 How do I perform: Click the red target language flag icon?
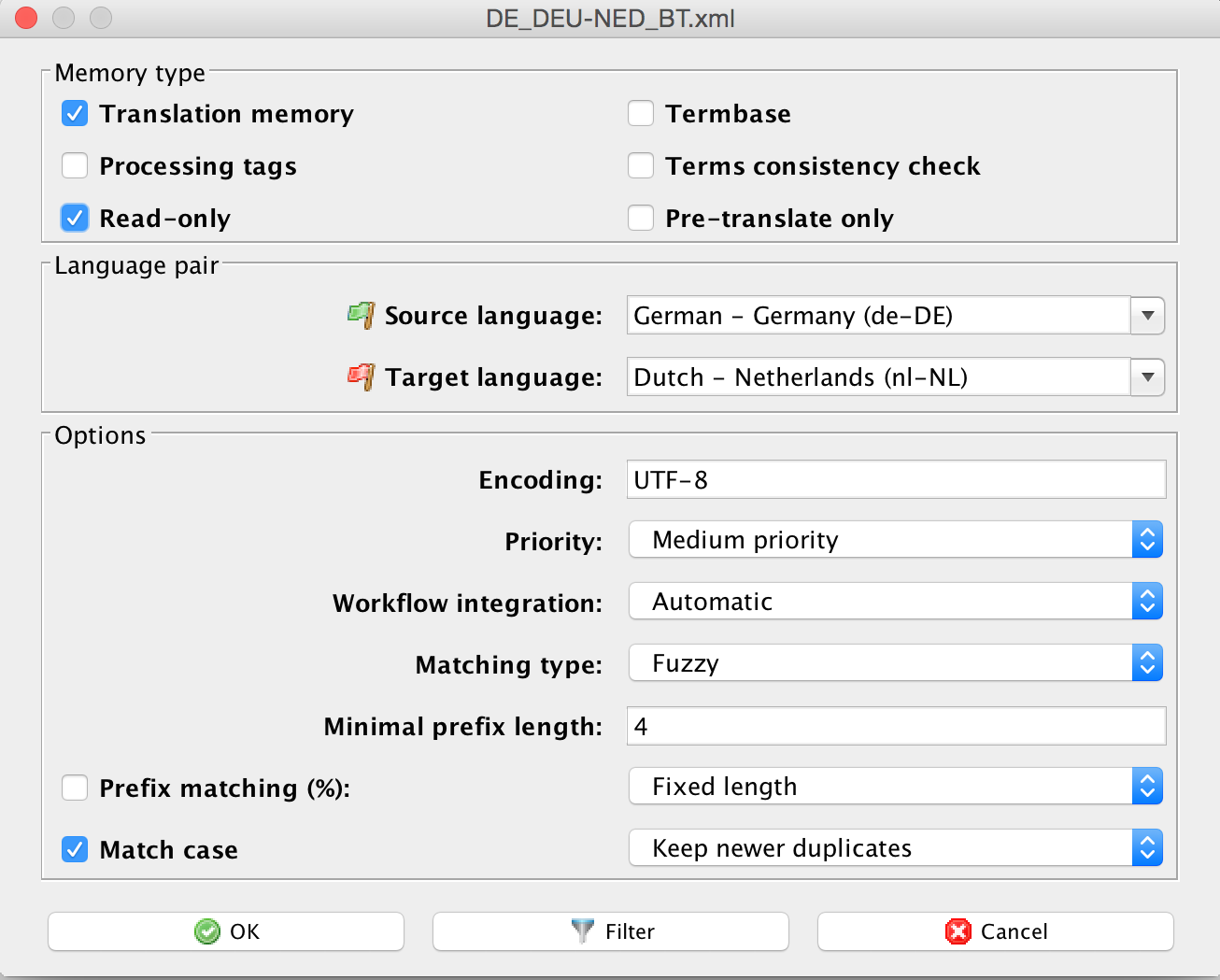(361, 376)
